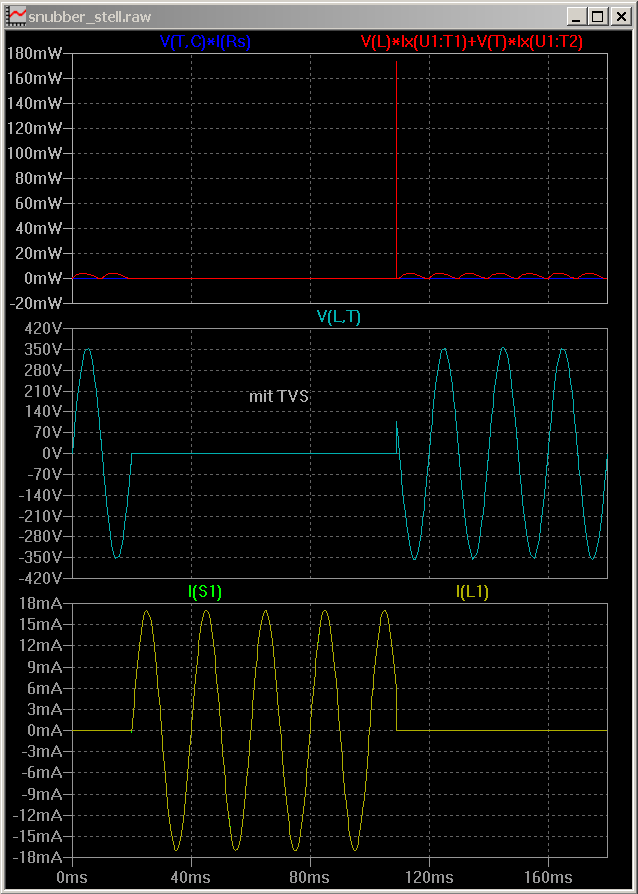Select the yellow I(L1) trace label
Screen dimensions: 638x894
pyautogui.click(x=472, y=592)
